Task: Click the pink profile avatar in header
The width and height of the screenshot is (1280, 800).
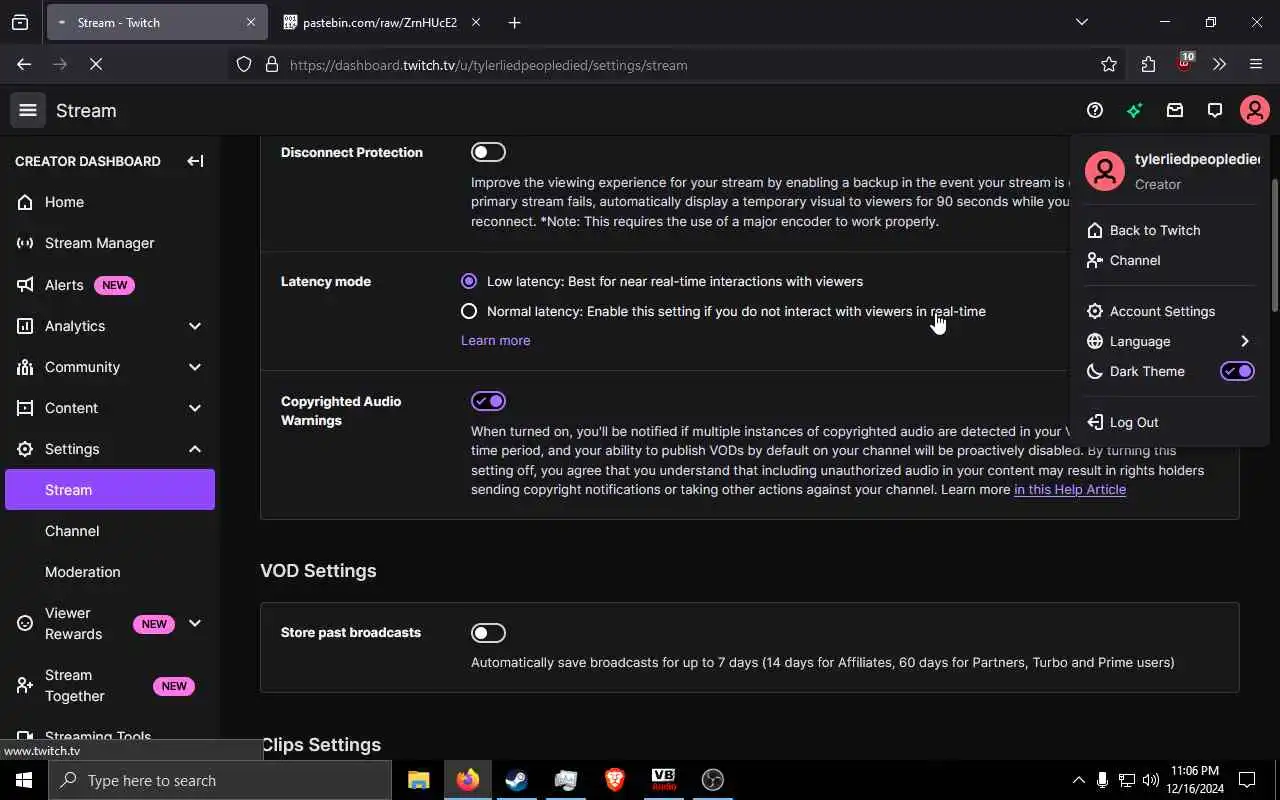Action: click(1255, 111)
